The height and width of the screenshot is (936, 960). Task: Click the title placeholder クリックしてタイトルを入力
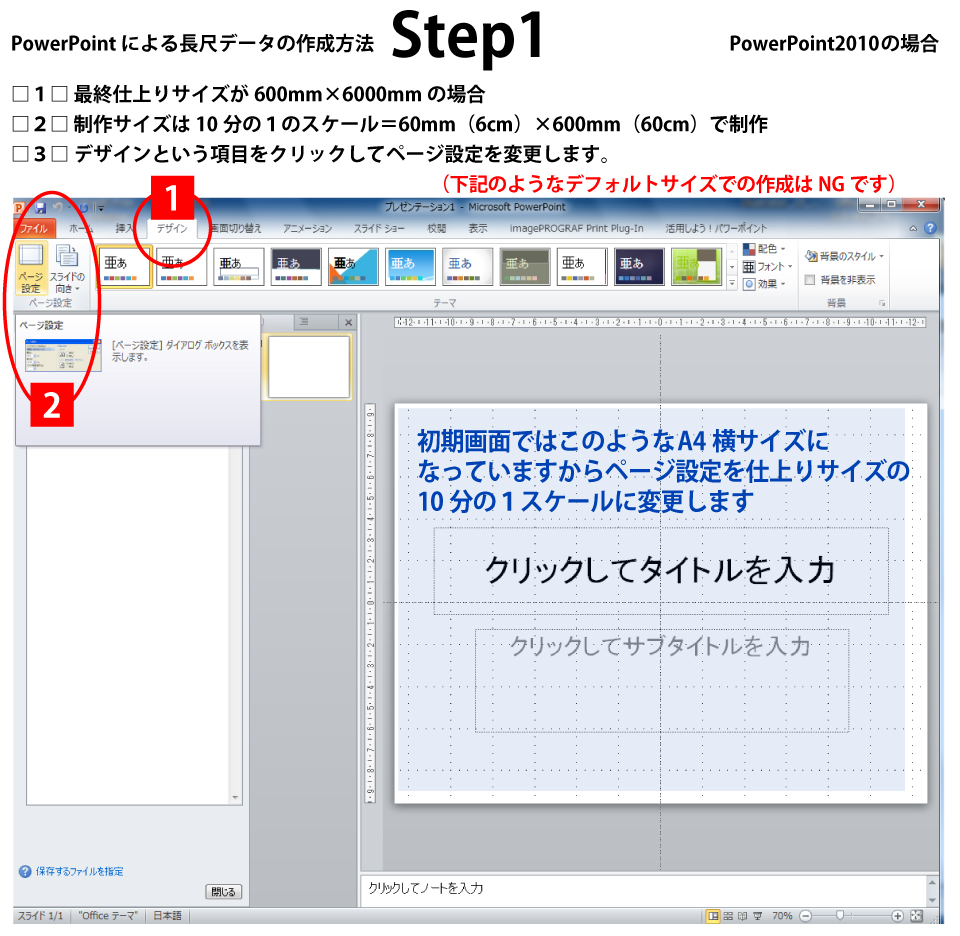click(661, 571)
